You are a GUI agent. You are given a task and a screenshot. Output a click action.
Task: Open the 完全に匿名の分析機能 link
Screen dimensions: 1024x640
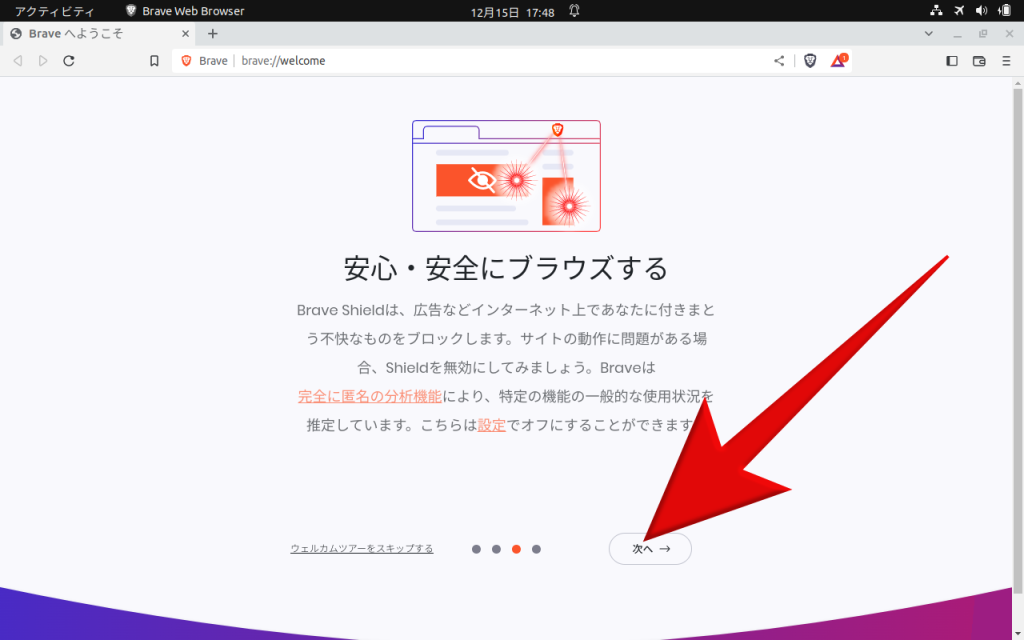370,396
